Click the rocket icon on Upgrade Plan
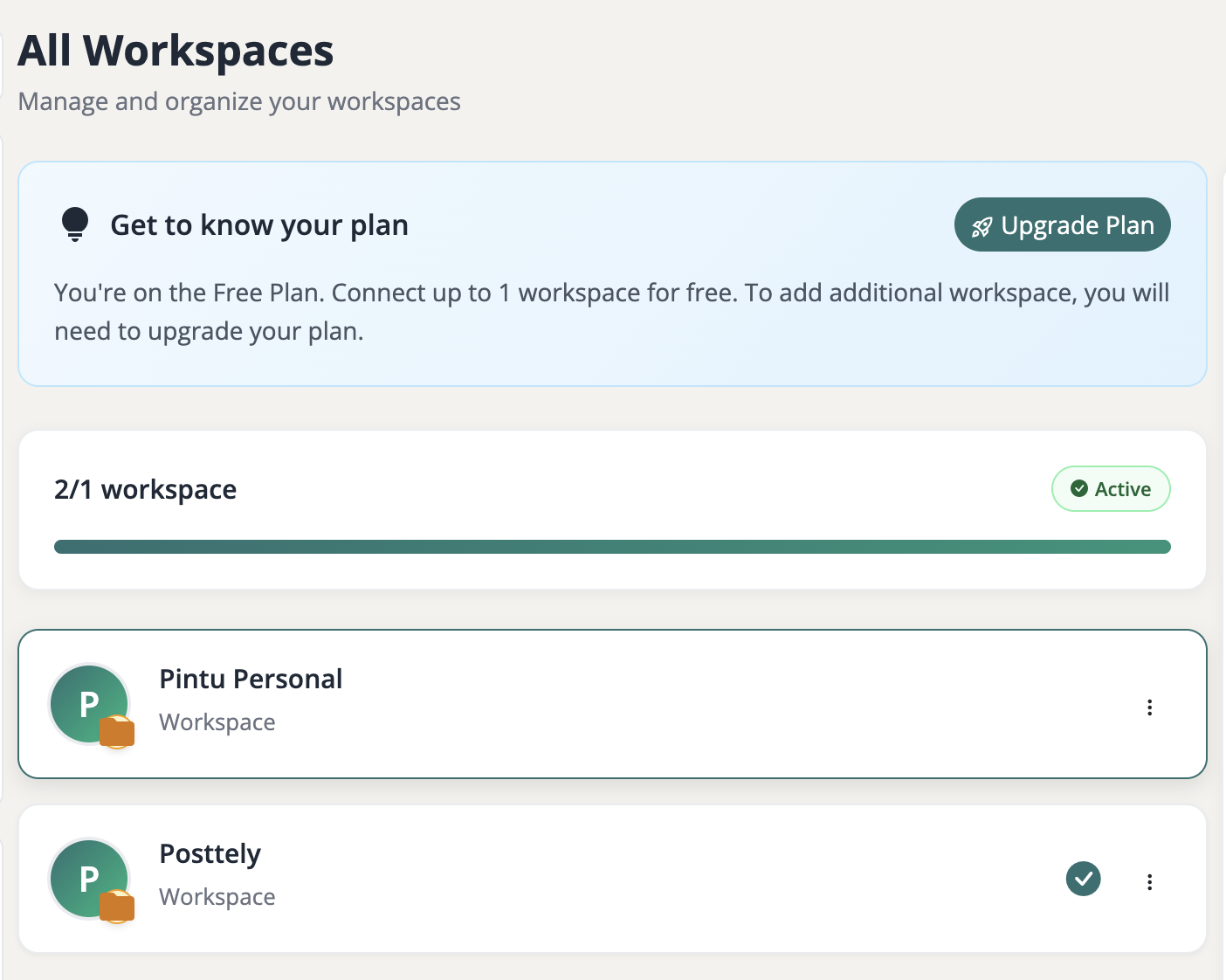1226x980 pixels. point(981,227)
